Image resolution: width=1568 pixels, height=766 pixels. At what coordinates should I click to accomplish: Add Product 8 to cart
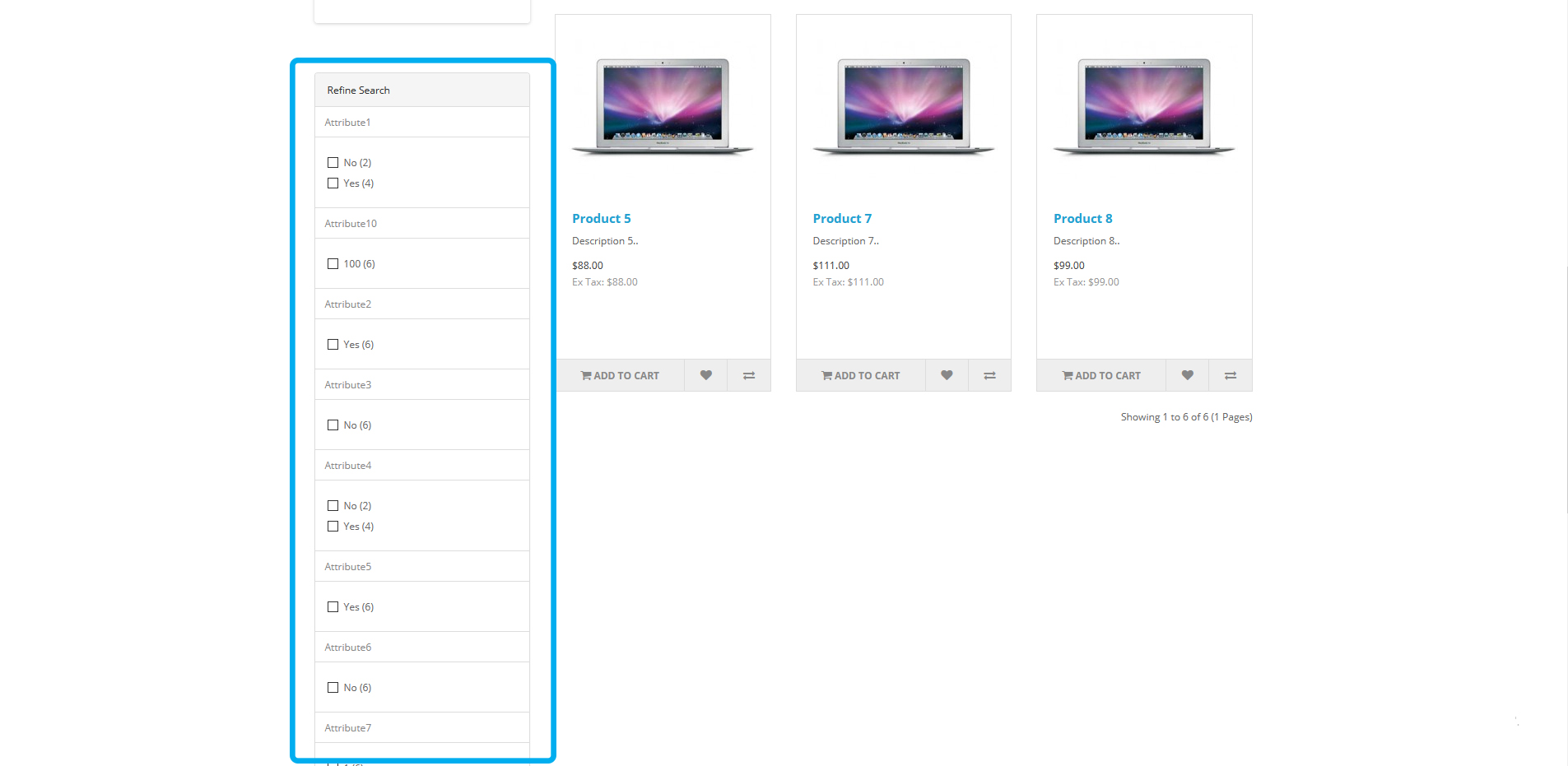(1101, 375)
